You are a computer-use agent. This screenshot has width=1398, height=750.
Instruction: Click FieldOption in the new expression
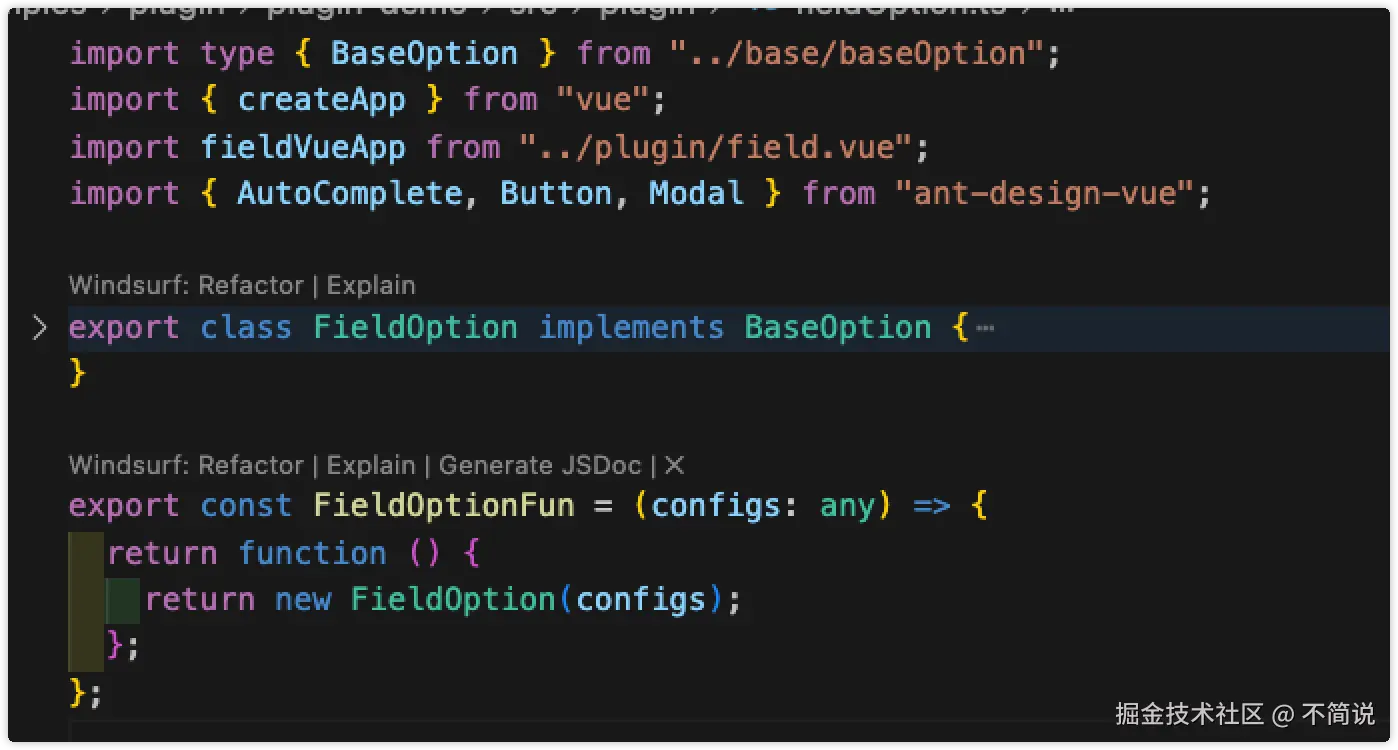coord(453,600)
